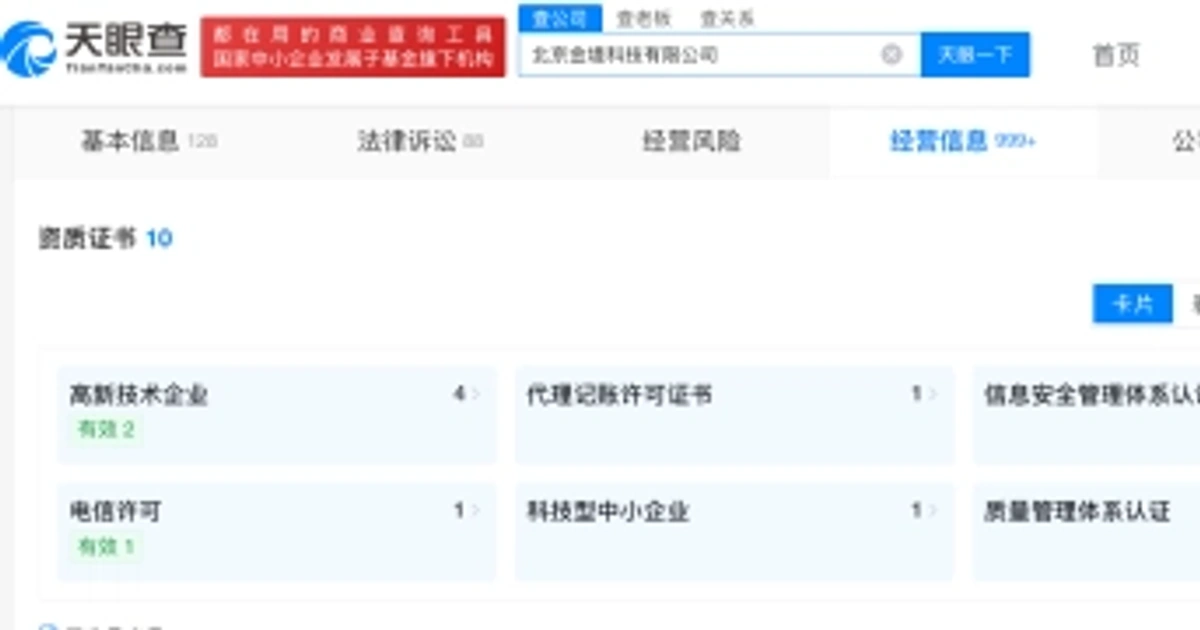Expand the arrow beside 代理记账许可证书 count
The image size is (1200, 630).
point(932,394)
